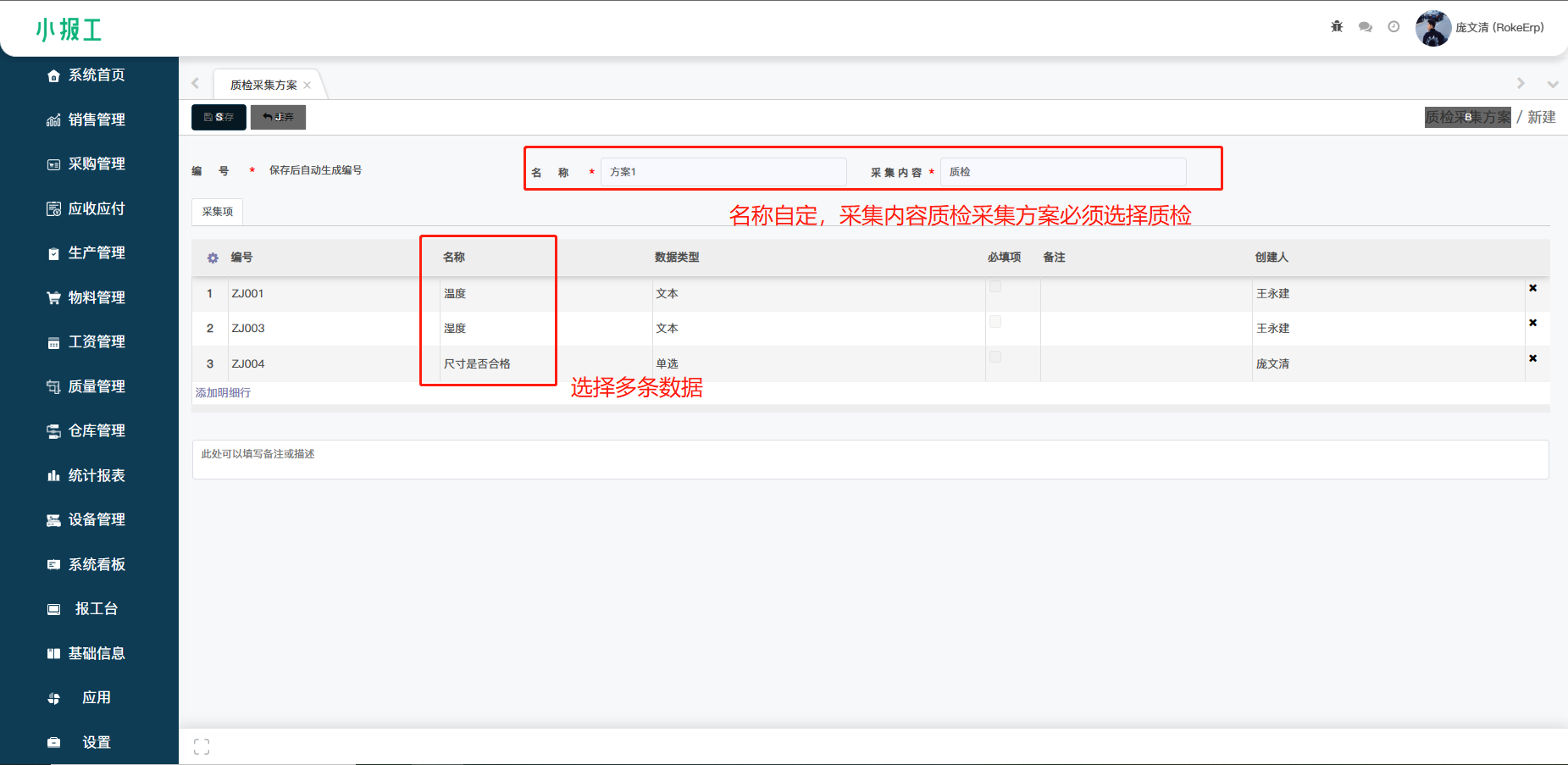Open the chat messages icon
This screenshot has height=765, width=1568.
point(1365,27)
